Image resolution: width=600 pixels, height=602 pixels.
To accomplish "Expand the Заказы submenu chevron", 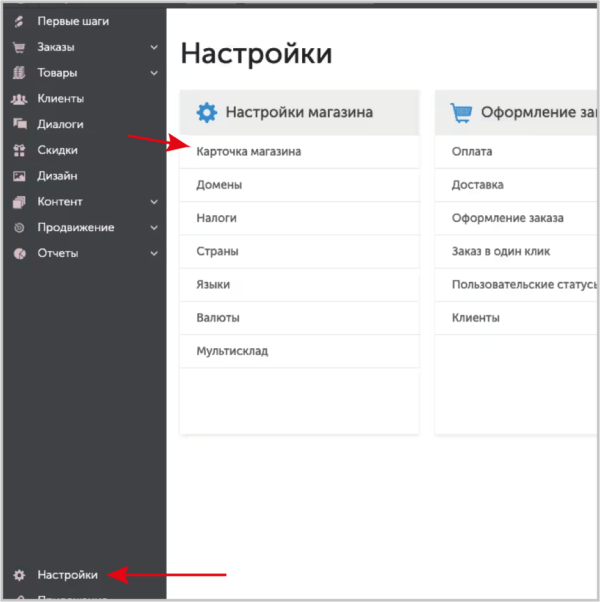I will coord(154,48).
